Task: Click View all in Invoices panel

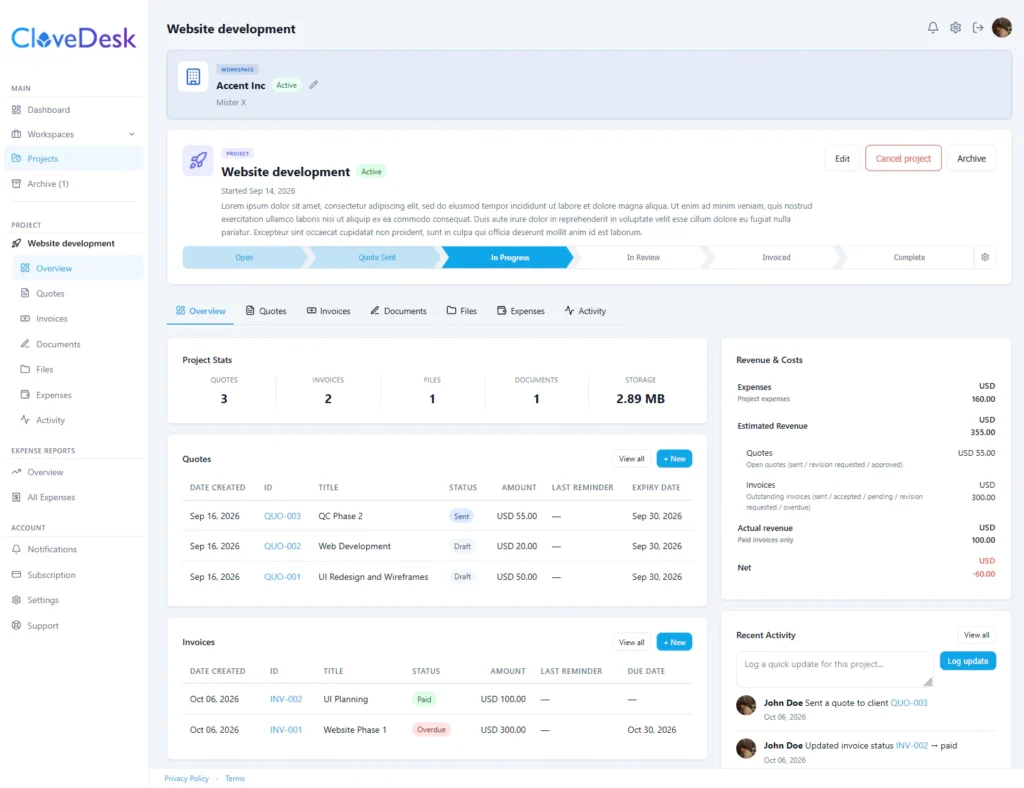Action: point(631,642)
